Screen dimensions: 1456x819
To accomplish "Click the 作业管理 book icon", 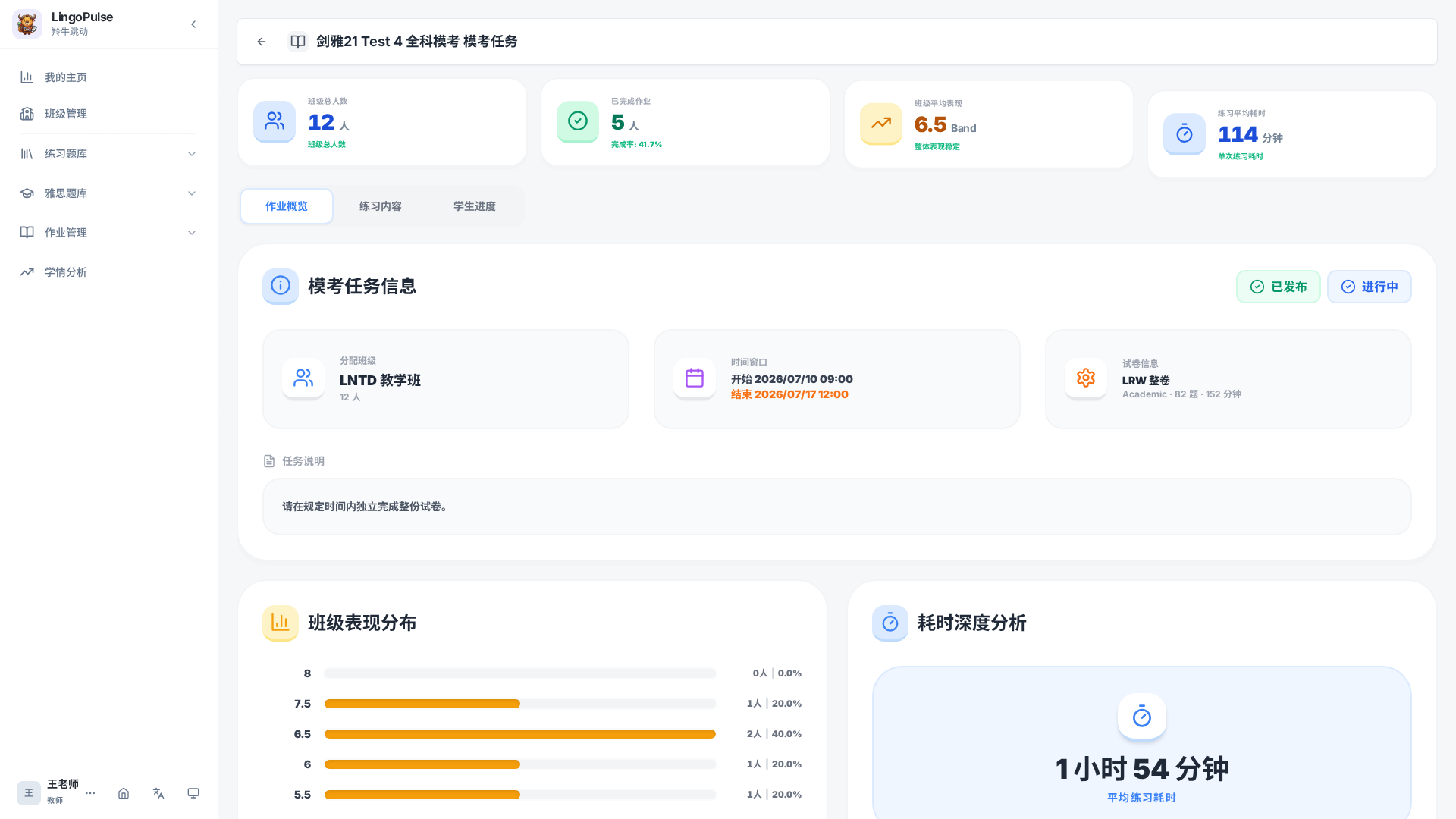I will tap(27, 233).
